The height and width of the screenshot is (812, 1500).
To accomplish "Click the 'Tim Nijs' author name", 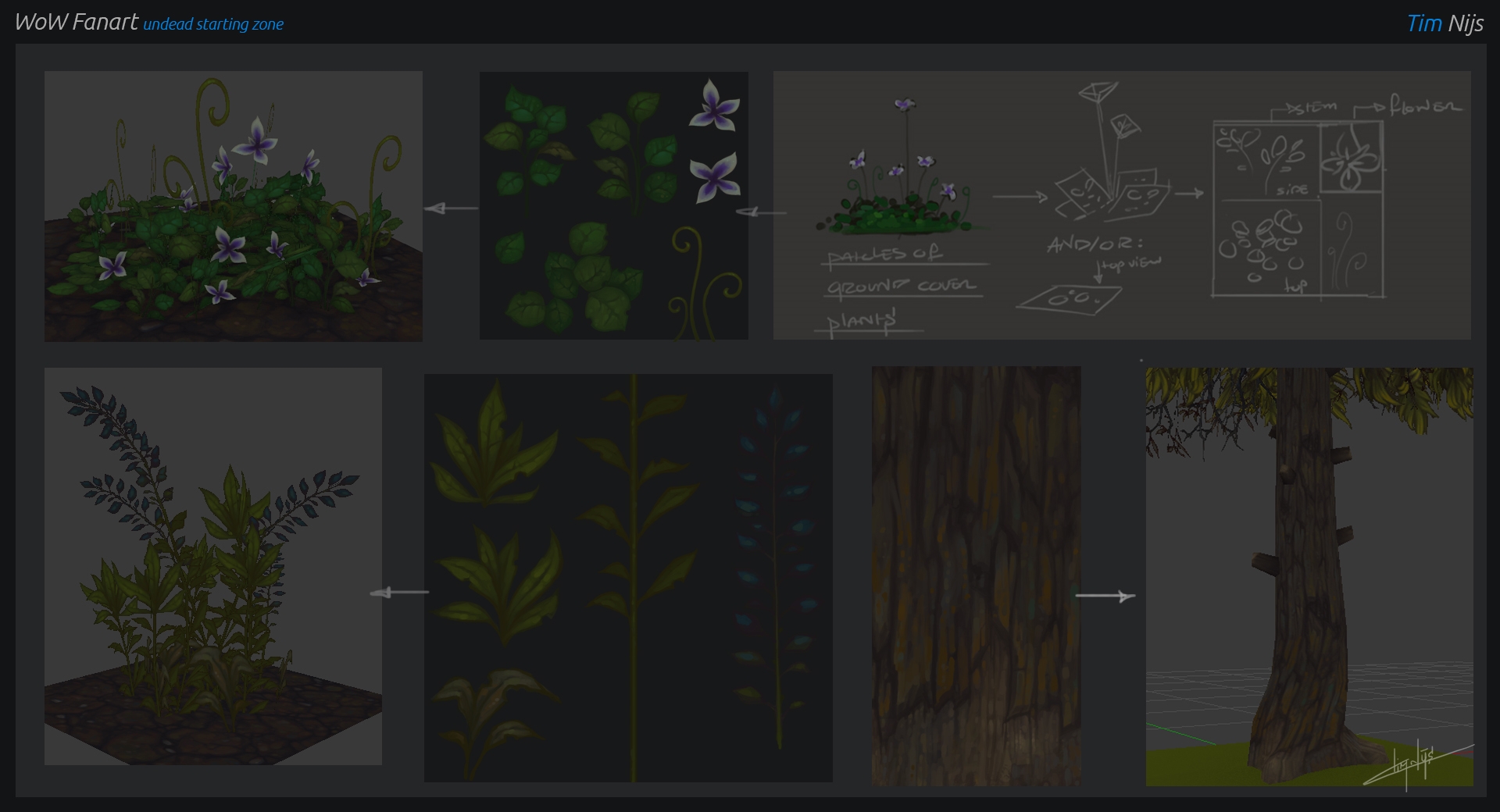I will coord(1445,23).
